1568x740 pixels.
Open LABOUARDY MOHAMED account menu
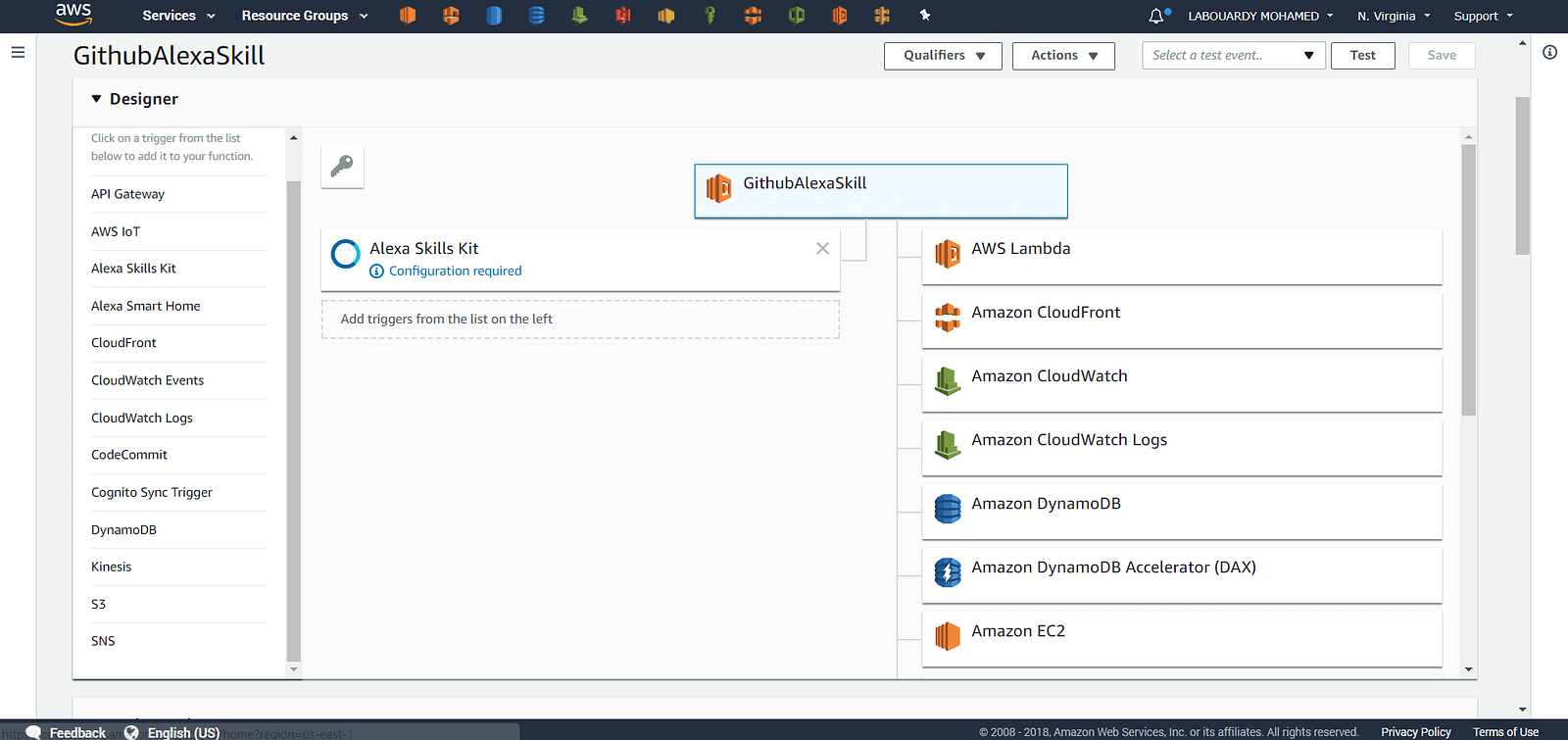pyautogui.click(x=1260, y=16)
